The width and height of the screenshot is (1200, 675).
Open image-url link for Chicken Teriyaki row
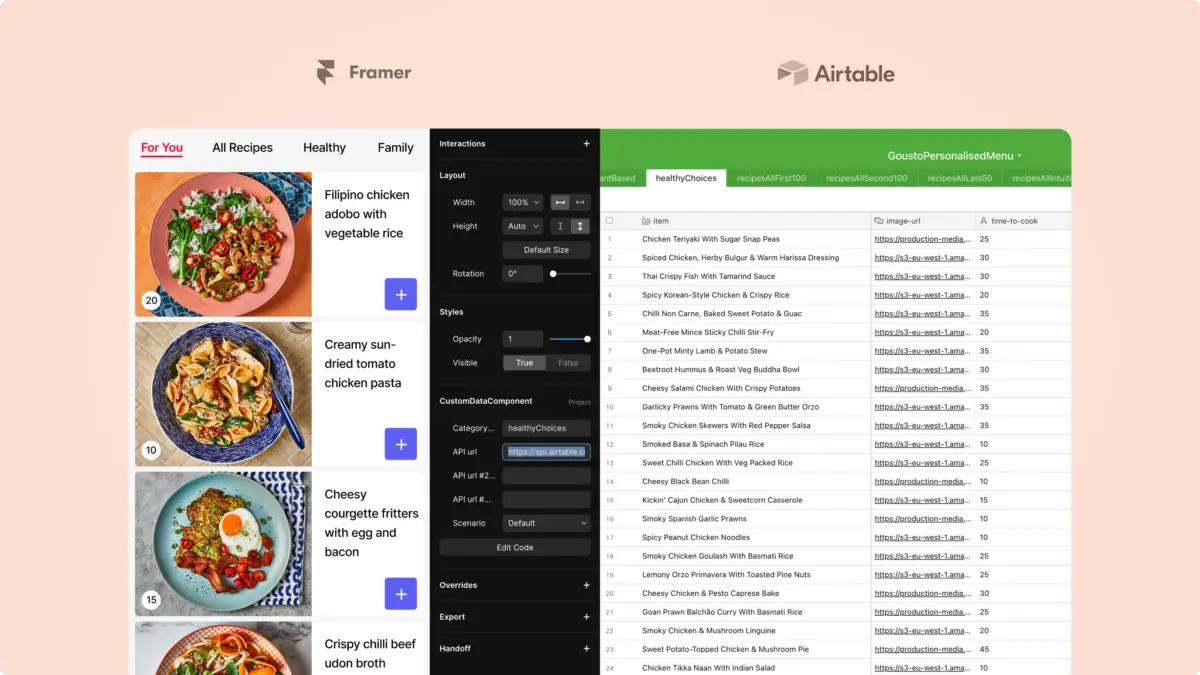point(922,239)
